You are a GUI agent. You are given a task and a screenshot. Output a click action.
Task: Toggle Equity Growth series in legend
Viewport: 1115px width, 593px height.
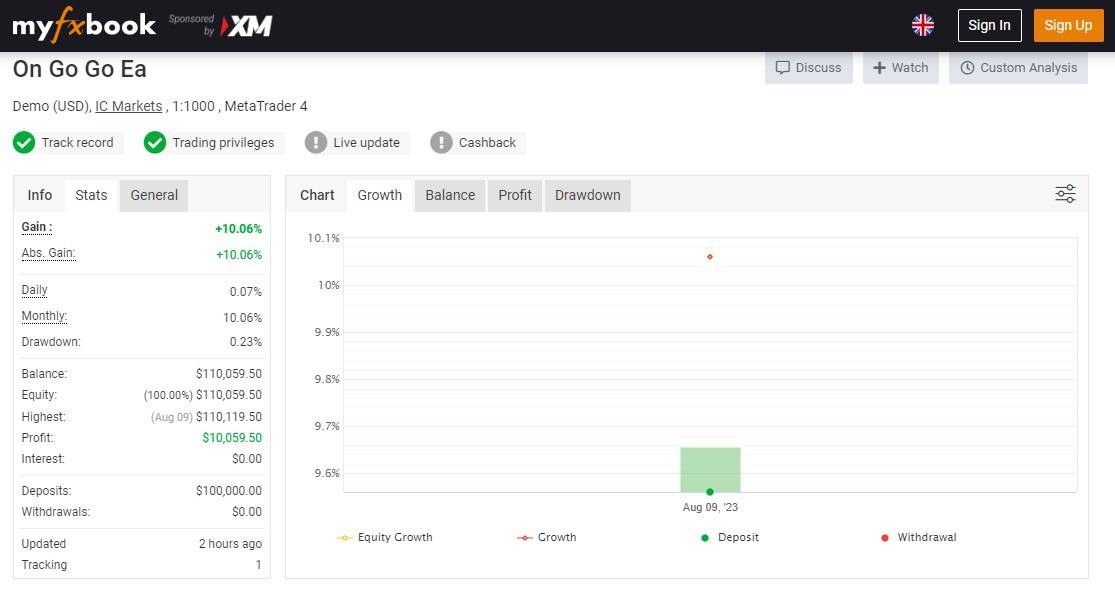(x=386, y=538)
